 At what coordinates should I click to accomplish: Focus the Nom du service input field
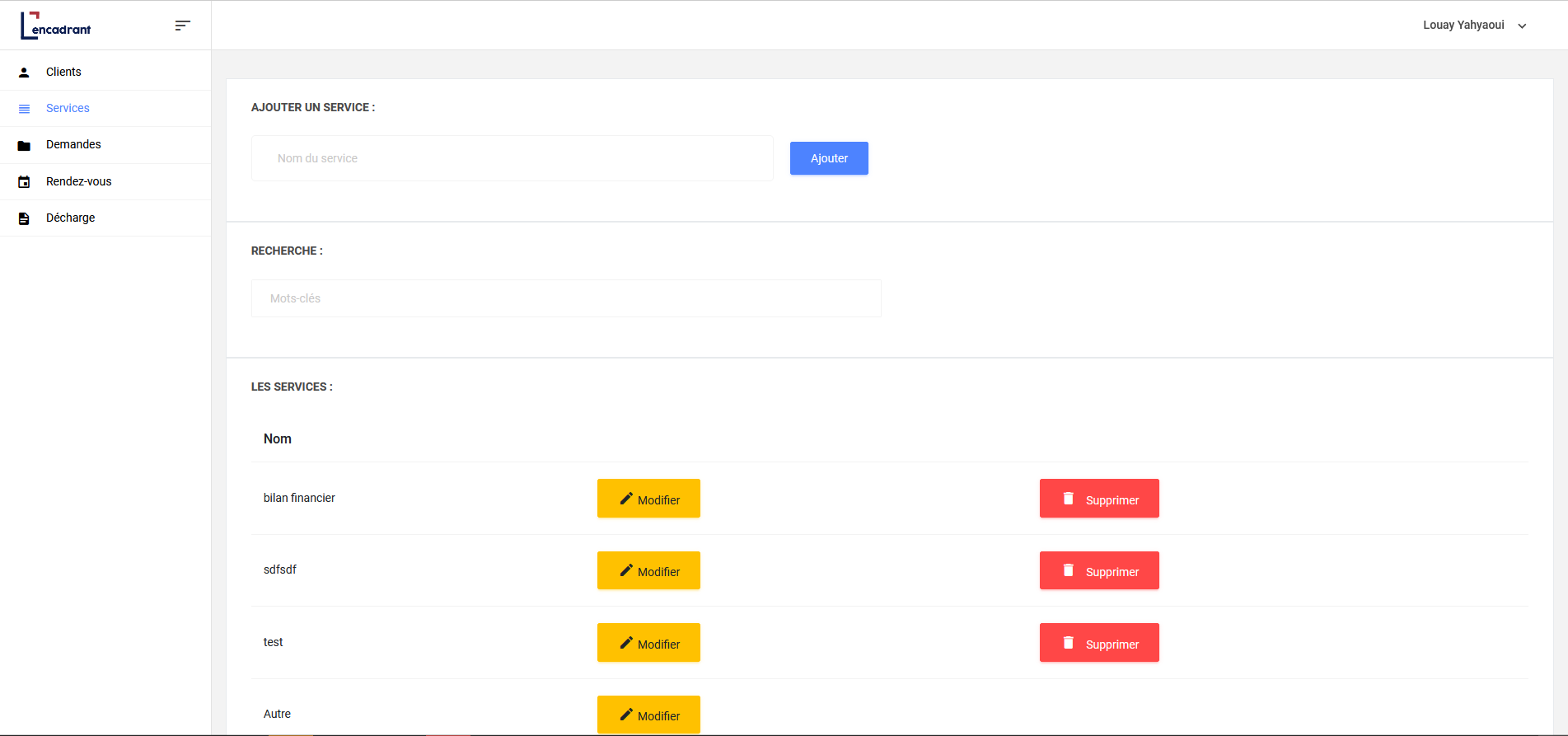point(513,158)
